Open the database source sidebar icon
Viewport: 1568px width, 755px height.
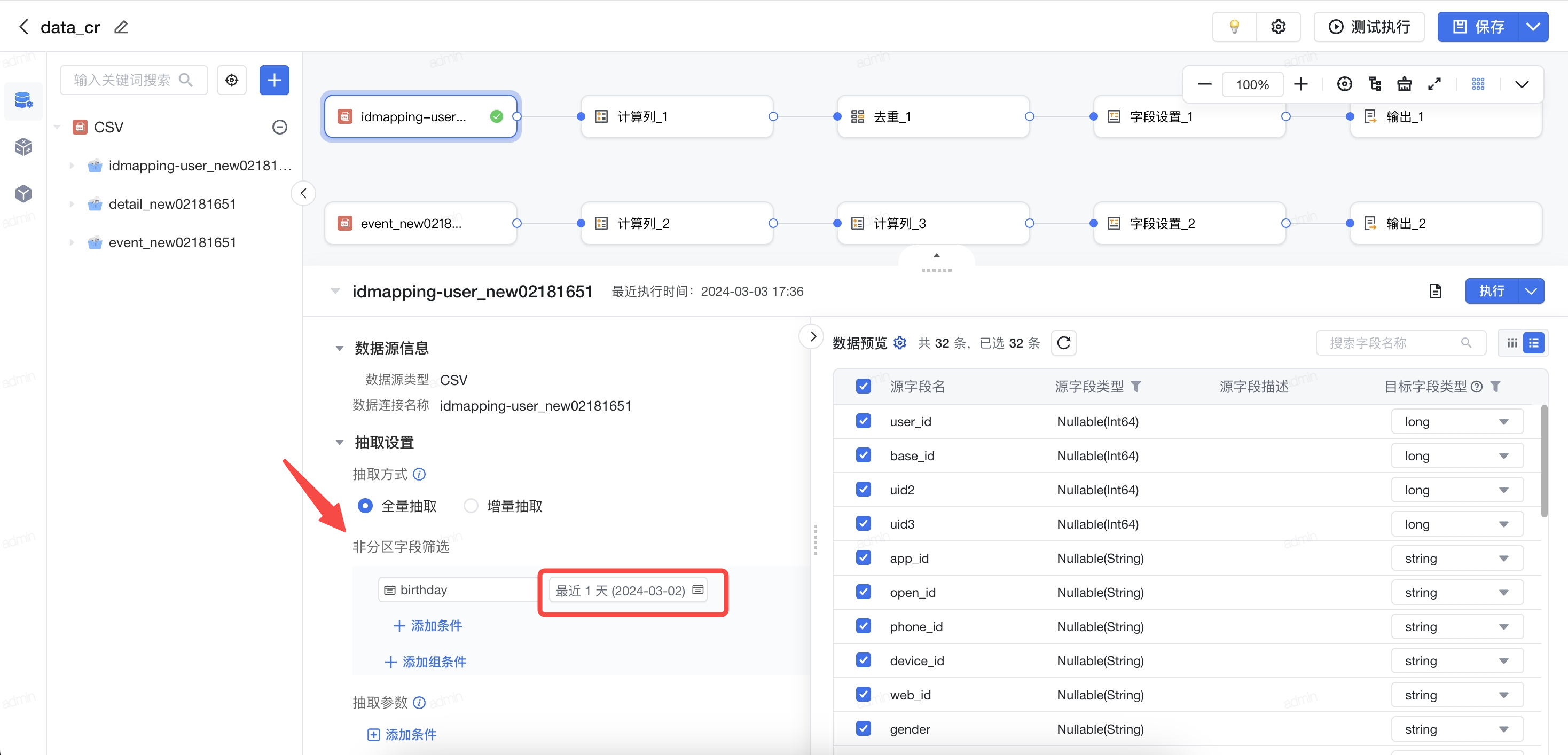point(23,100)
